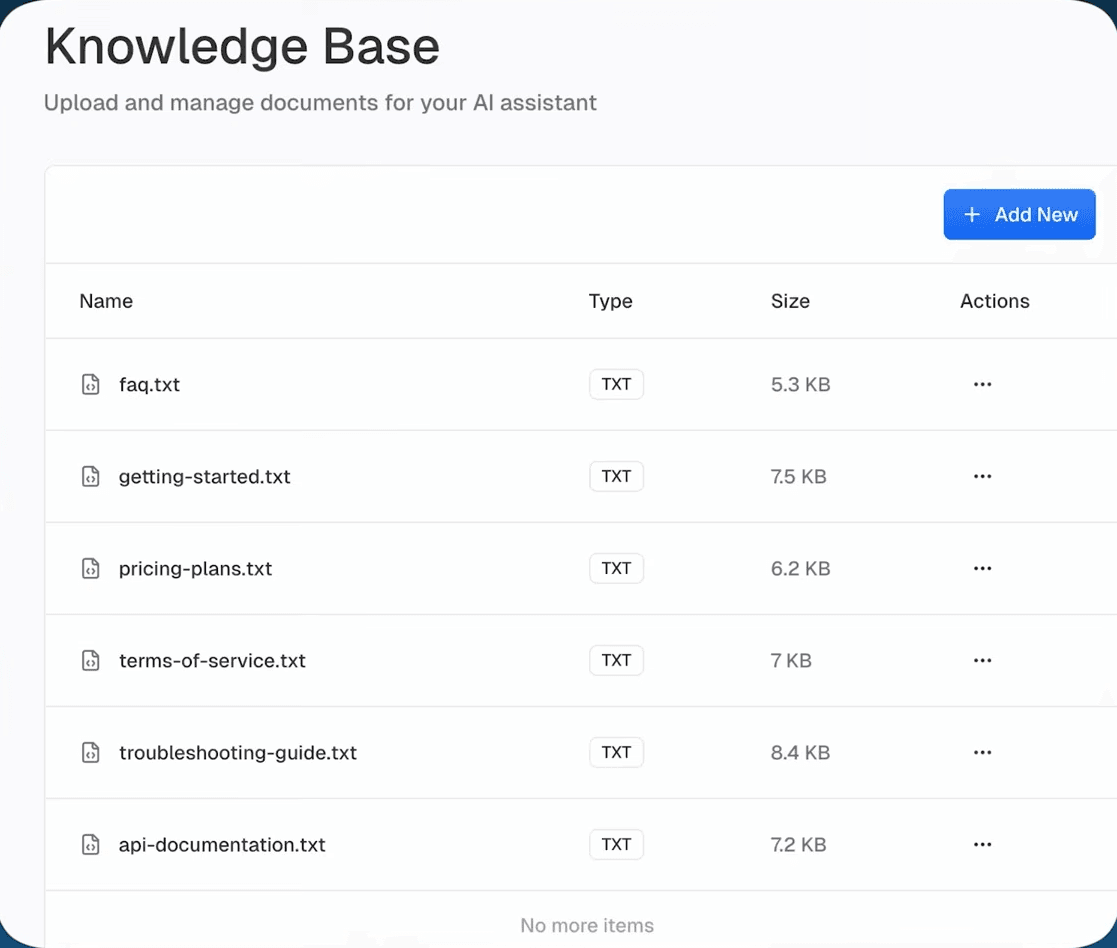Screen dimensions: 1117x948
Task: Click the TXT badge on the api-documentation.txt row
Action: pyautogui.click(x=616, y=845)
